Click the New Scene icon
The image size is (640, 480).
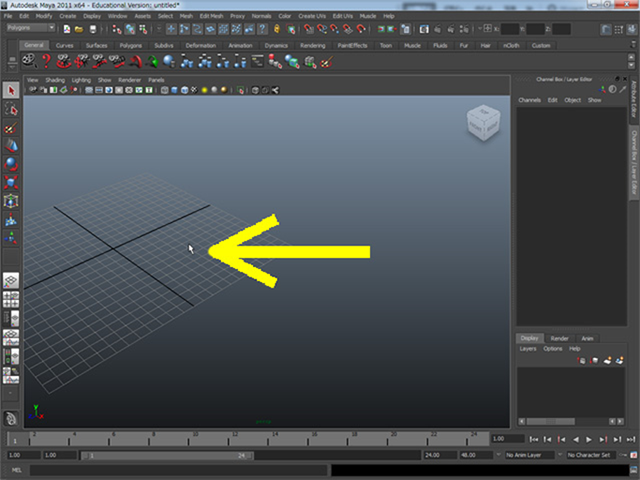(x=67, y=29)
